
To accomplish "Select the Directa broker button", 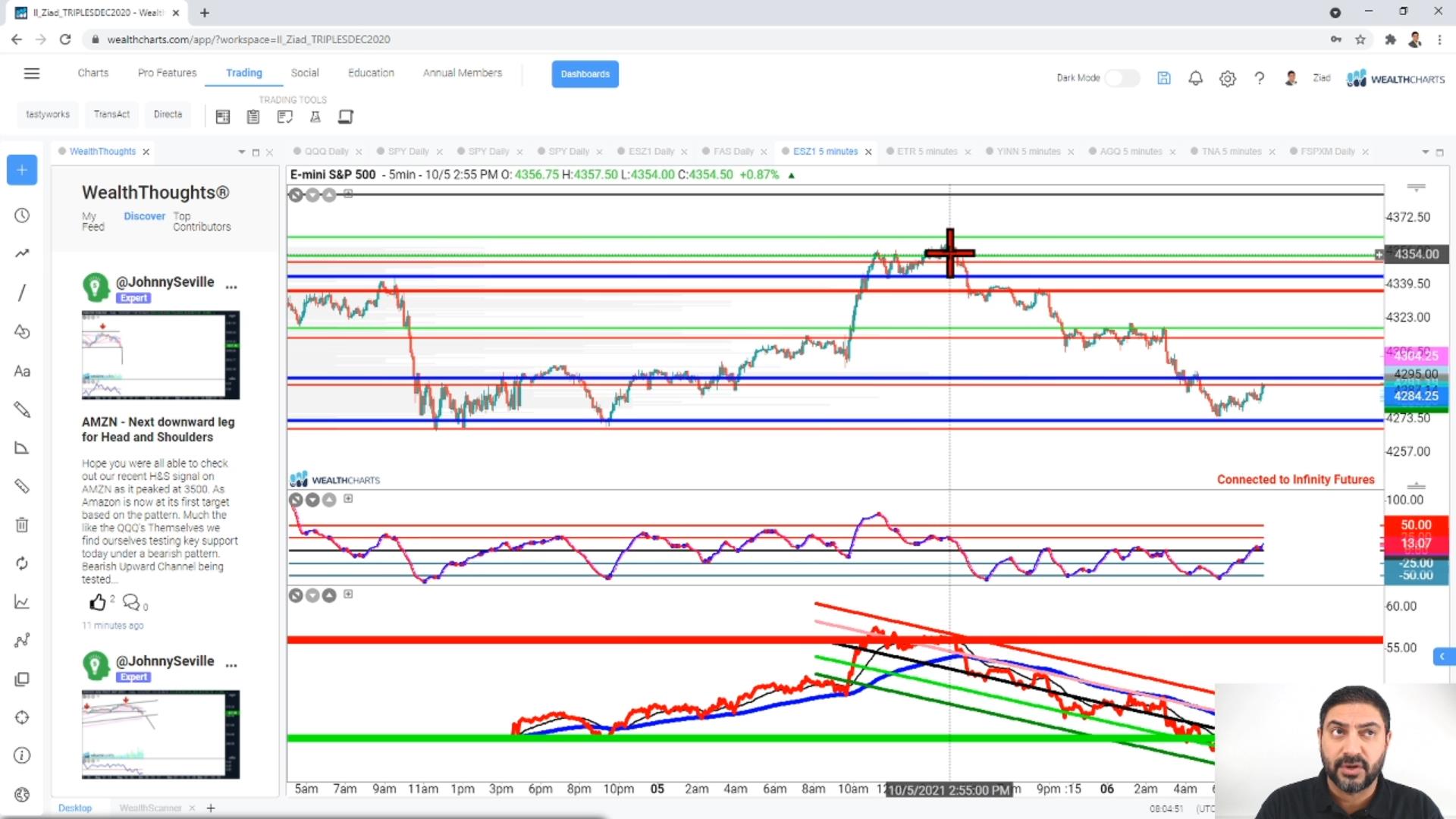I will tap(168, 115).
